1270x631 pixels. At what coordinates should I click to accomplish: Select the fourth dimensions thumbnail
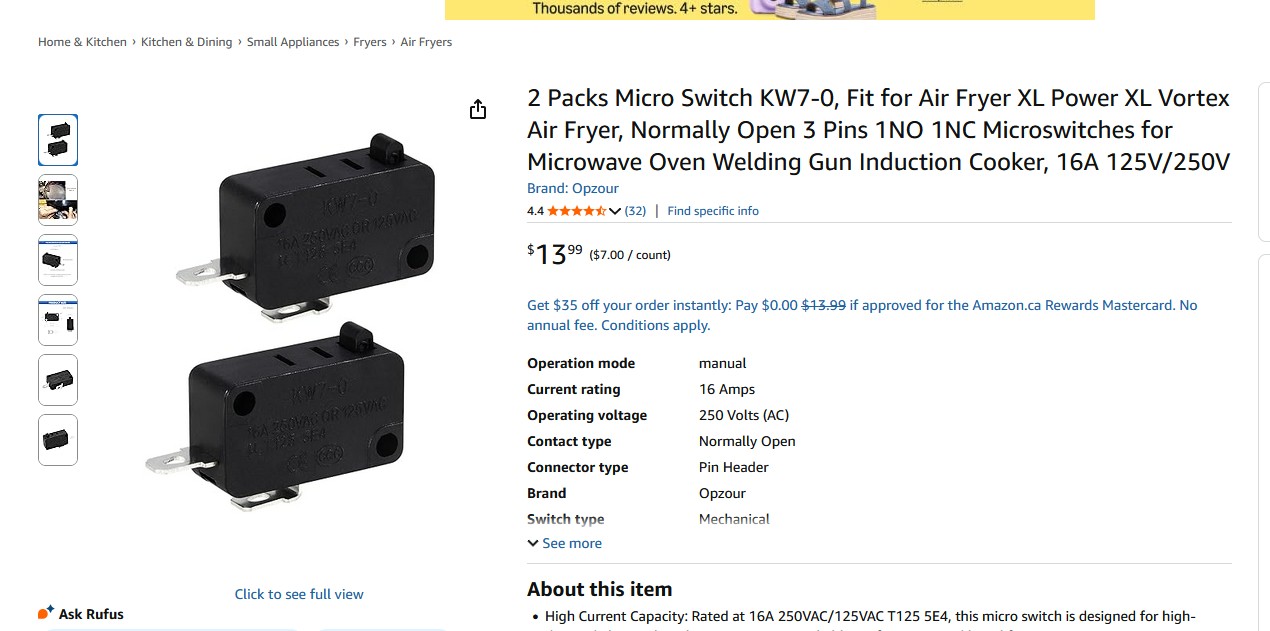tap(58, 320)
